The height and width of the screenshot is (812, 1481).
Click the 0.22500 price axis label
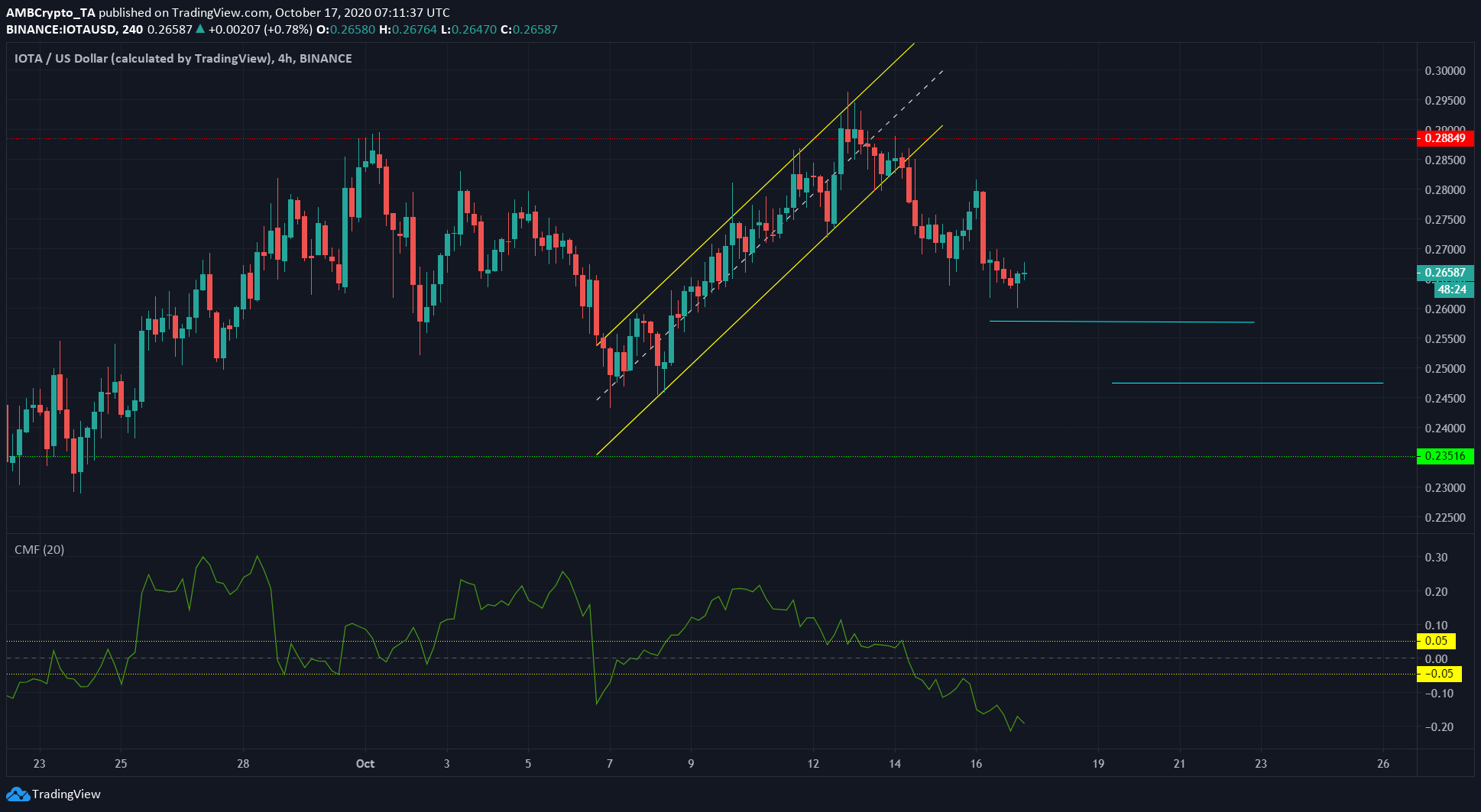click(1445, 518)
